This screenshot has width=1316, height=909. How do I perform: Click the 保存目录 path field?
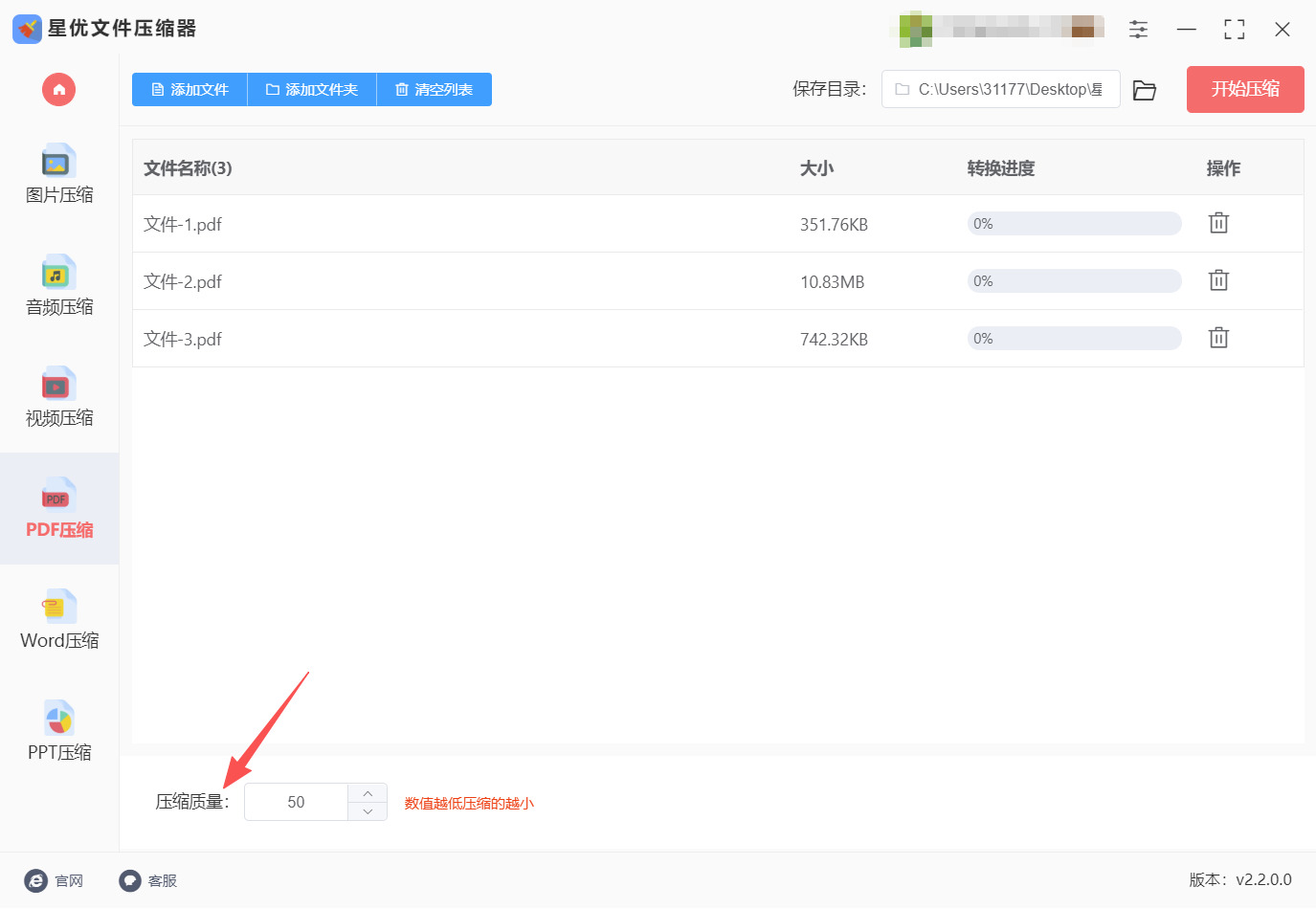pyautogui.click(x=1000, y=89)
